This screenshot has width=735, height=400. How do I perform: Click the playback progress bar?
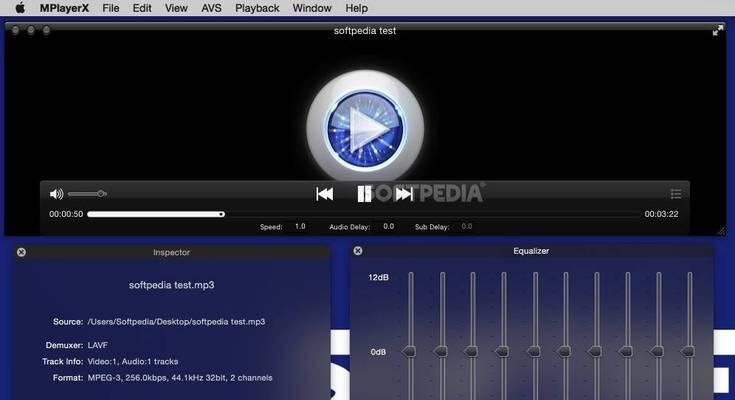pyautogui.click(x=364, y=214)
